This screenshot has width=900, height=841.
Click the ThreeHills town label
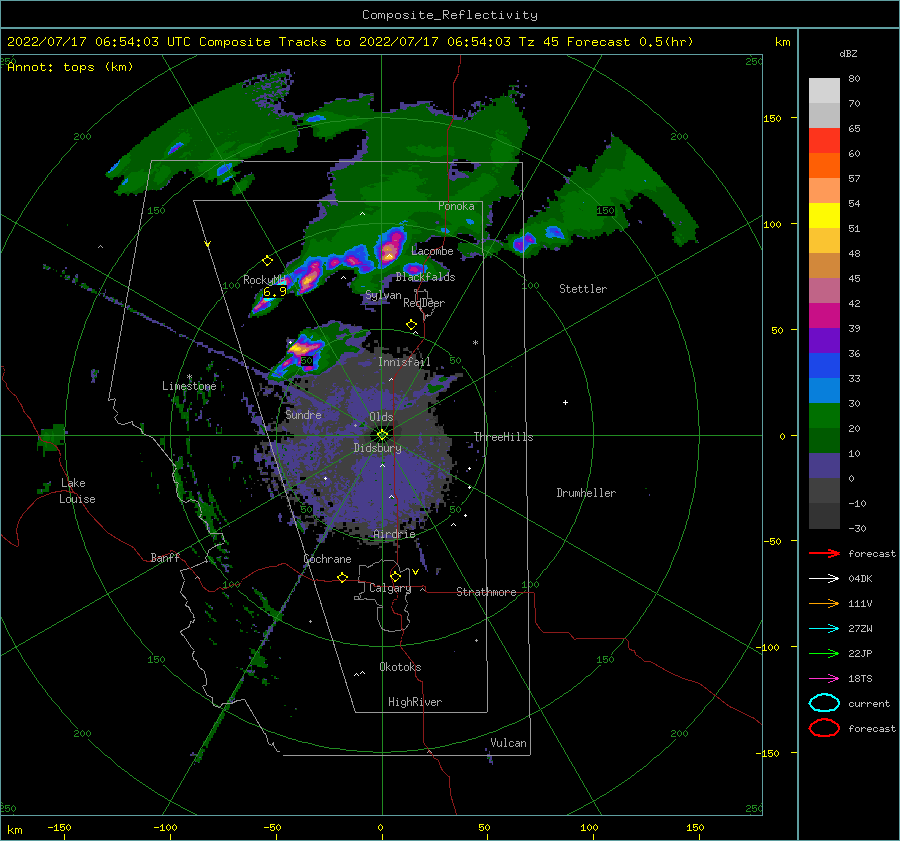pyautogui.click(x=503, y=437)
